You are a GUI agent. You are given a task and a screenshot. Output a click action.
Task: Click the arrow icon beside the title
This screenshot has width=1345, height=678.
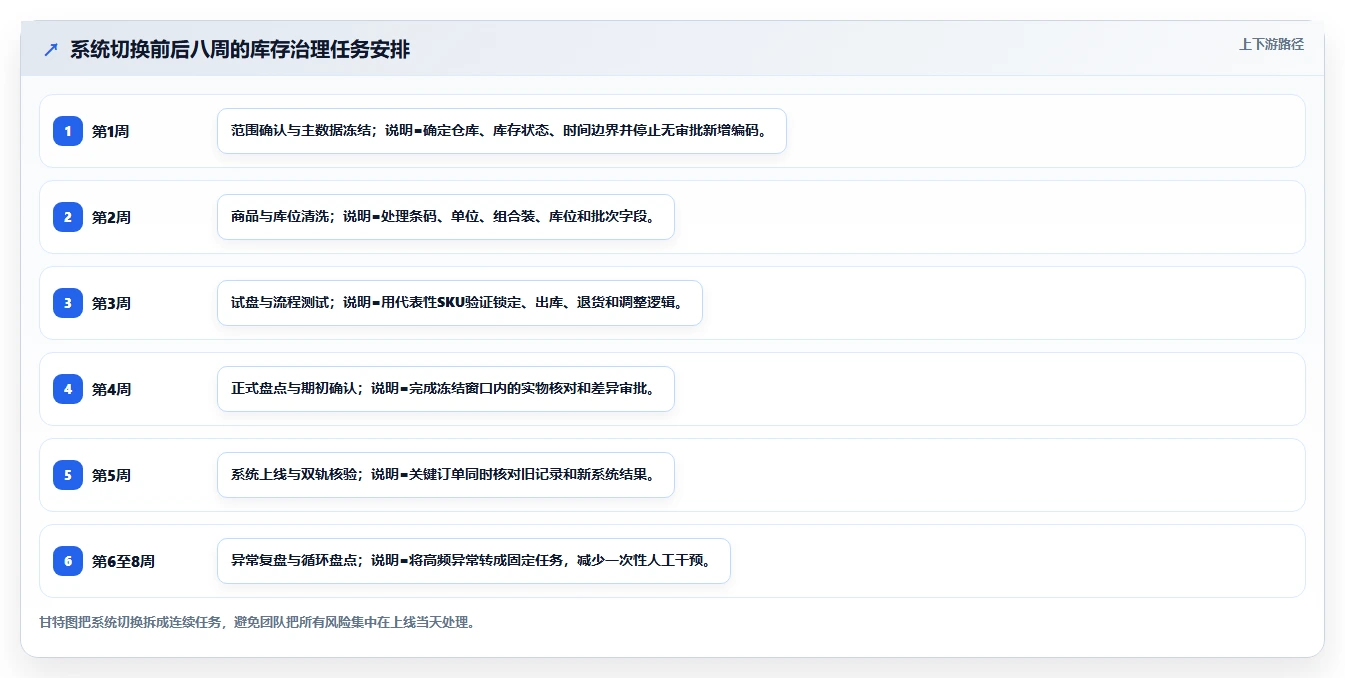(x=51, y=50)
